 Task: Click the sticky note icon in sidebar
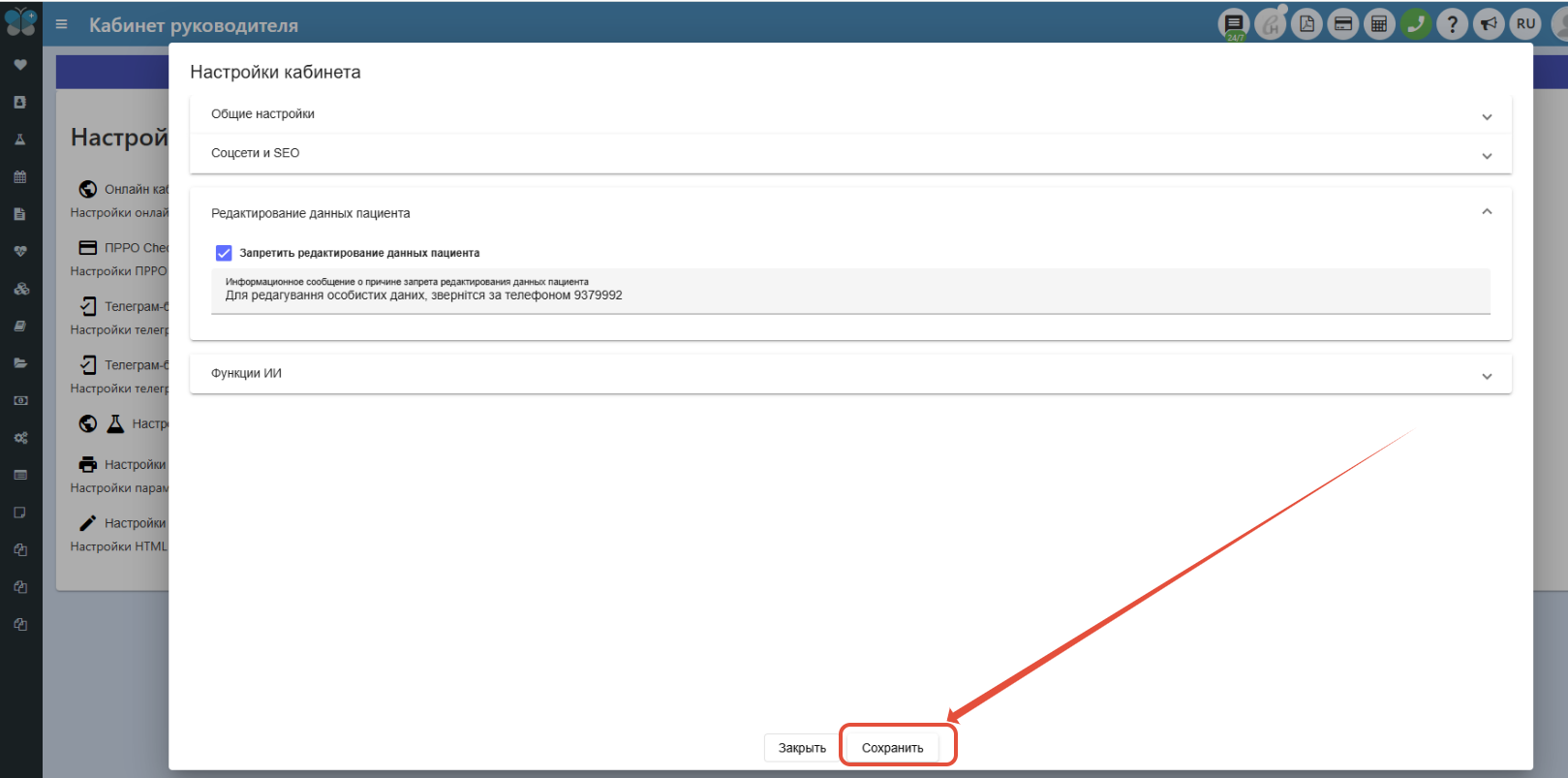(x=20, y=513)
